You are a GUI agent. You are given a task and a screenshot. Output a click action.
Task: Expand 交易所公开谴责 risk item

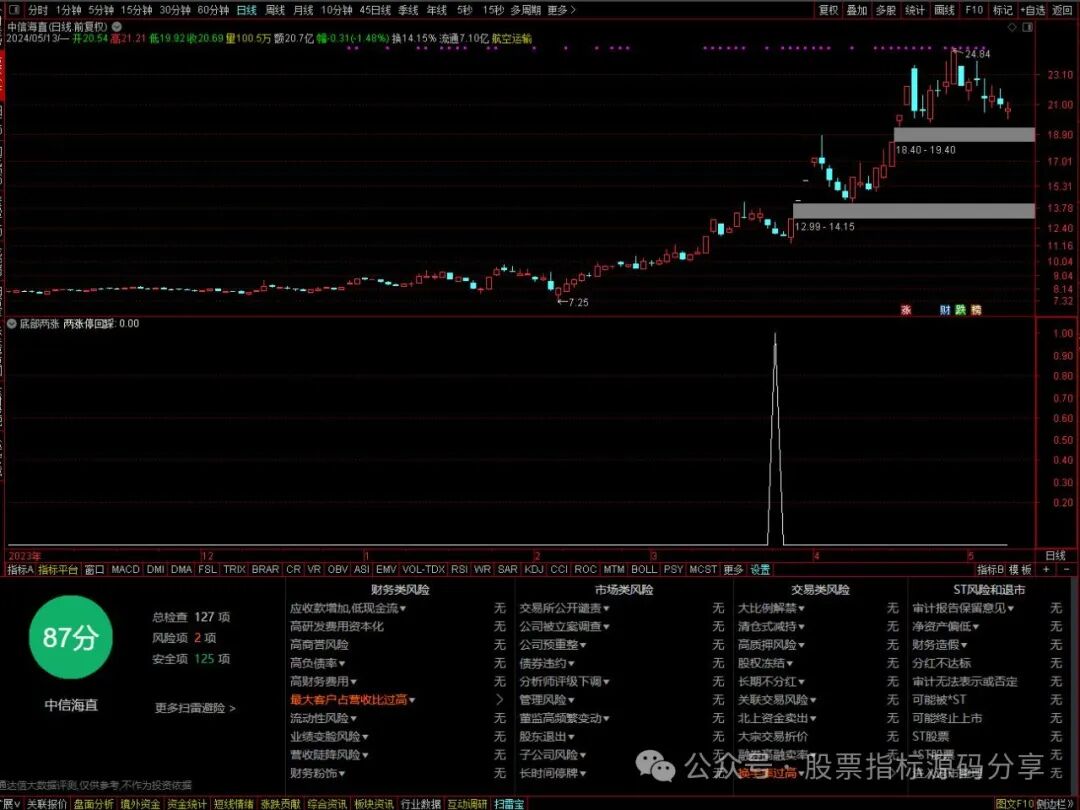(x=565, y=608)
